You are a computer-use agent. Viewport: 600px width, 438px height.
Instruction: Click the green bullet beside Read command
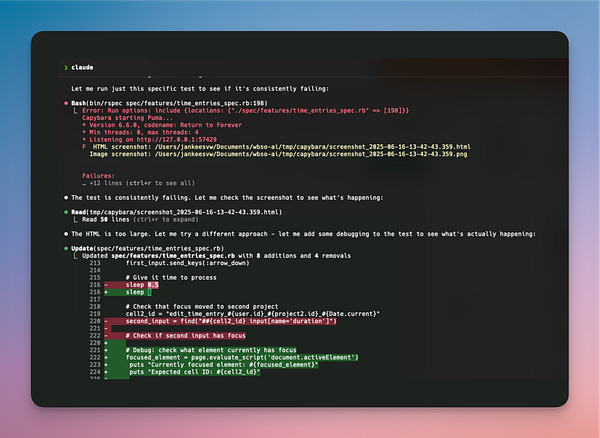pos(66,212)
